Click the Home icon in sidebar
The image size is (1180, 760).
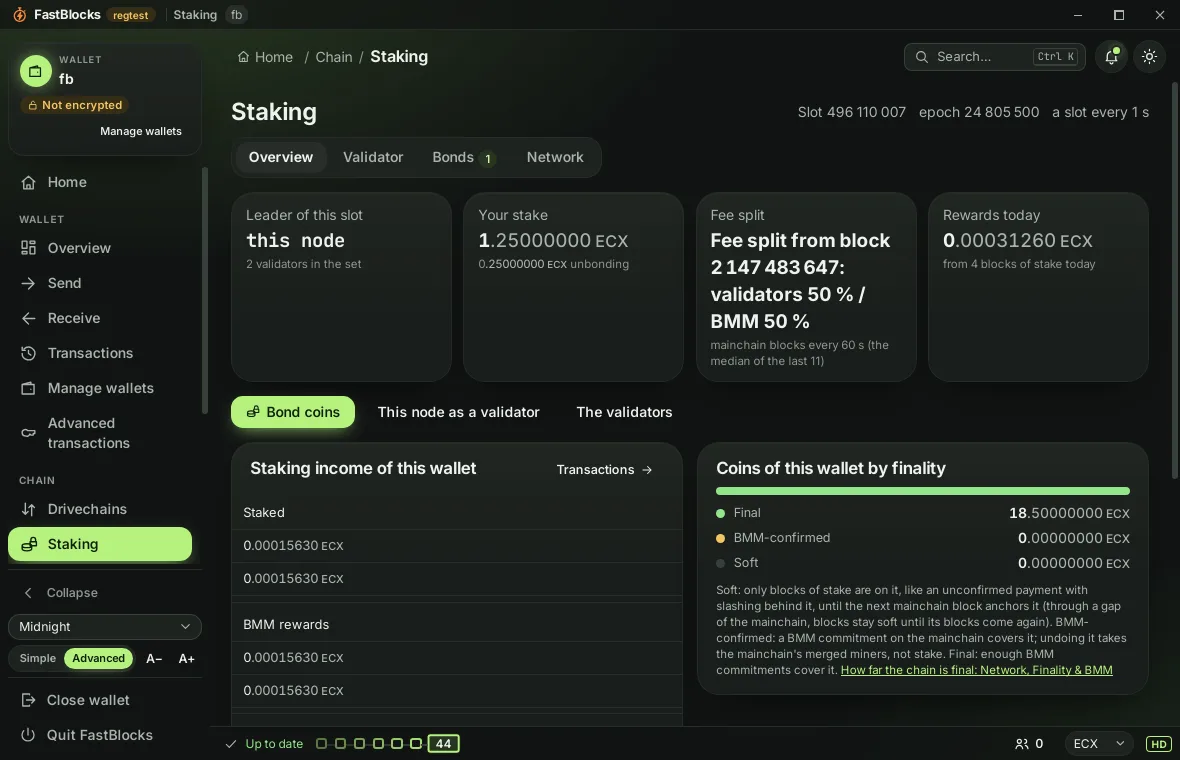[x=29, y=183]
